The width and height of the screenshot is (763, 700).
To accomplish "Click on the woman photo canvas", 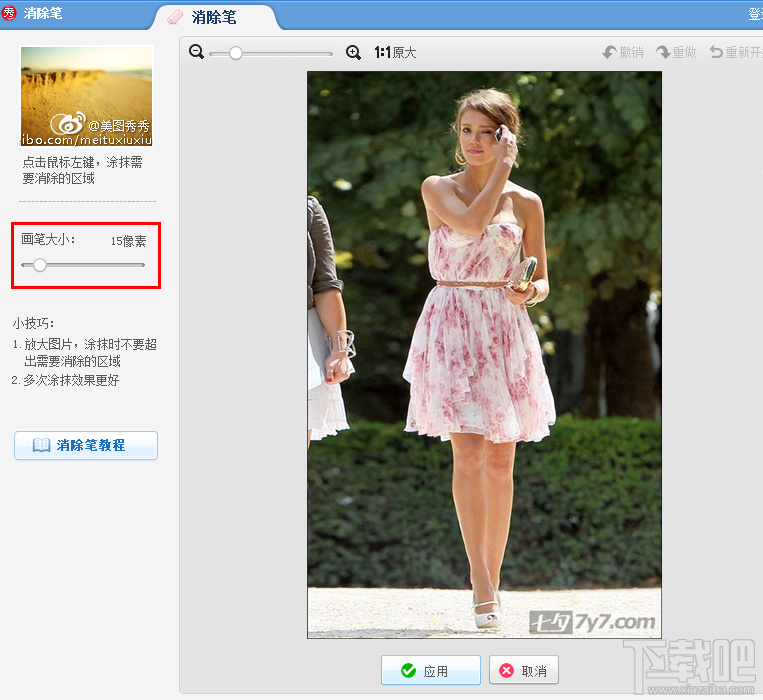I will tap(484, 355).
